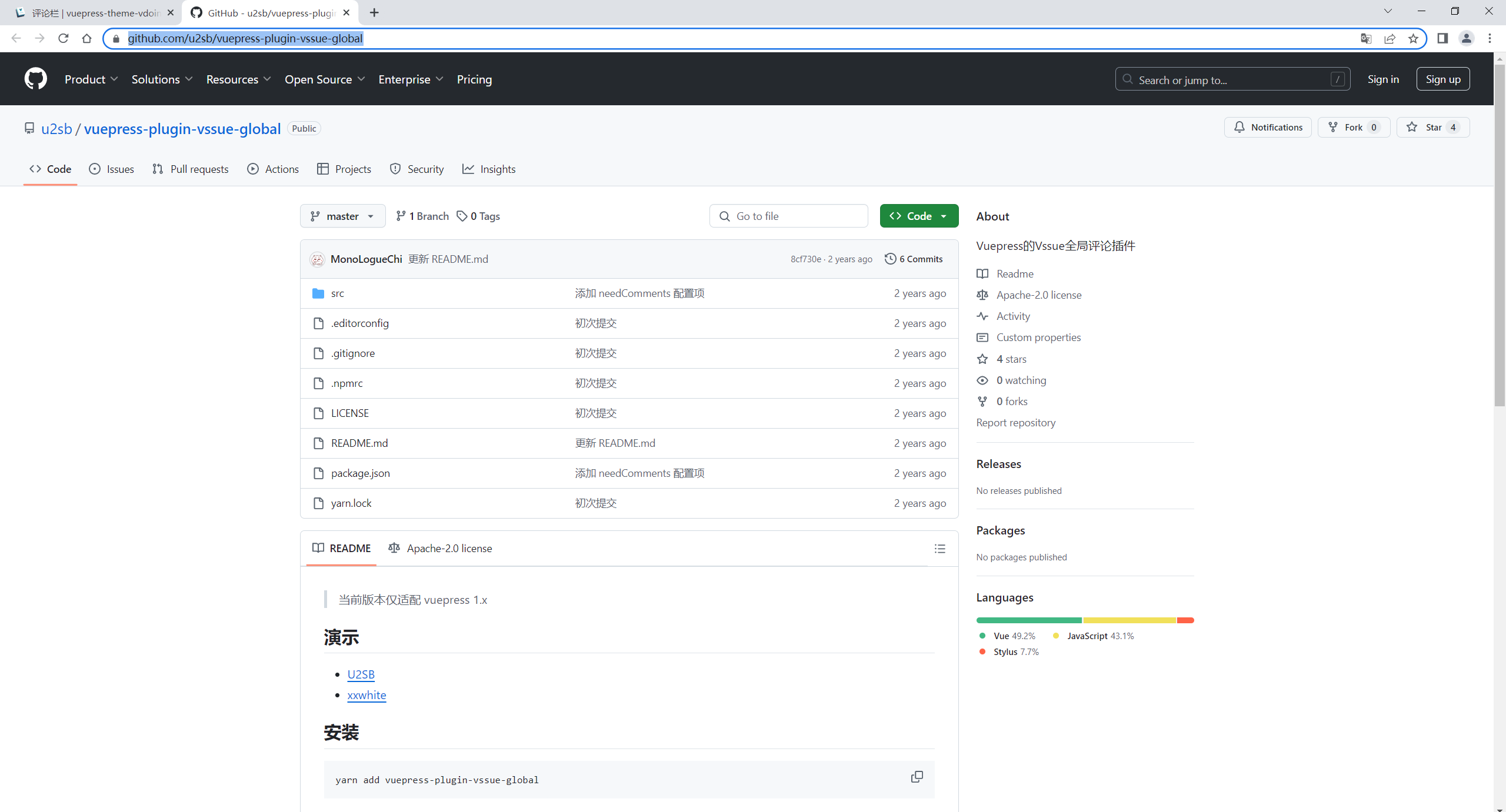Open the xxwhite demo link
Screen dimensions: 1506x812
366,695
